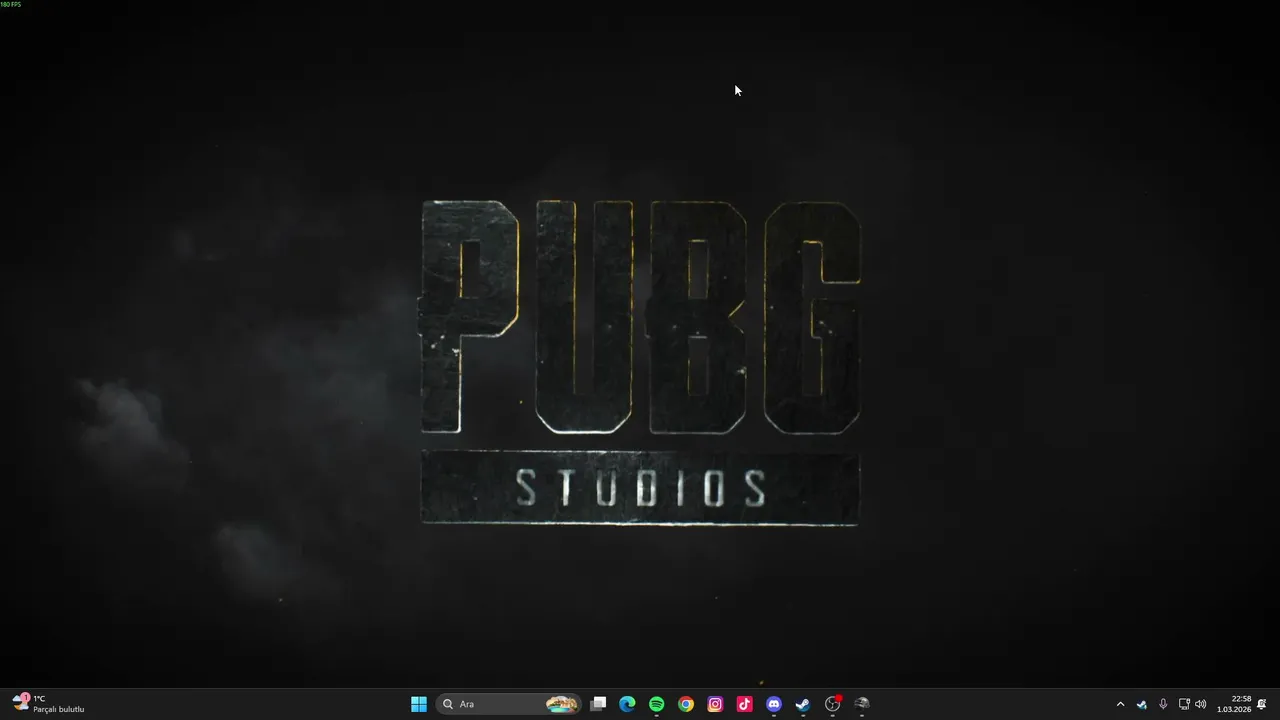This screenshot has height=720, width=1280.
Task: Open Discord from taskbar
Action: point(774,704)
